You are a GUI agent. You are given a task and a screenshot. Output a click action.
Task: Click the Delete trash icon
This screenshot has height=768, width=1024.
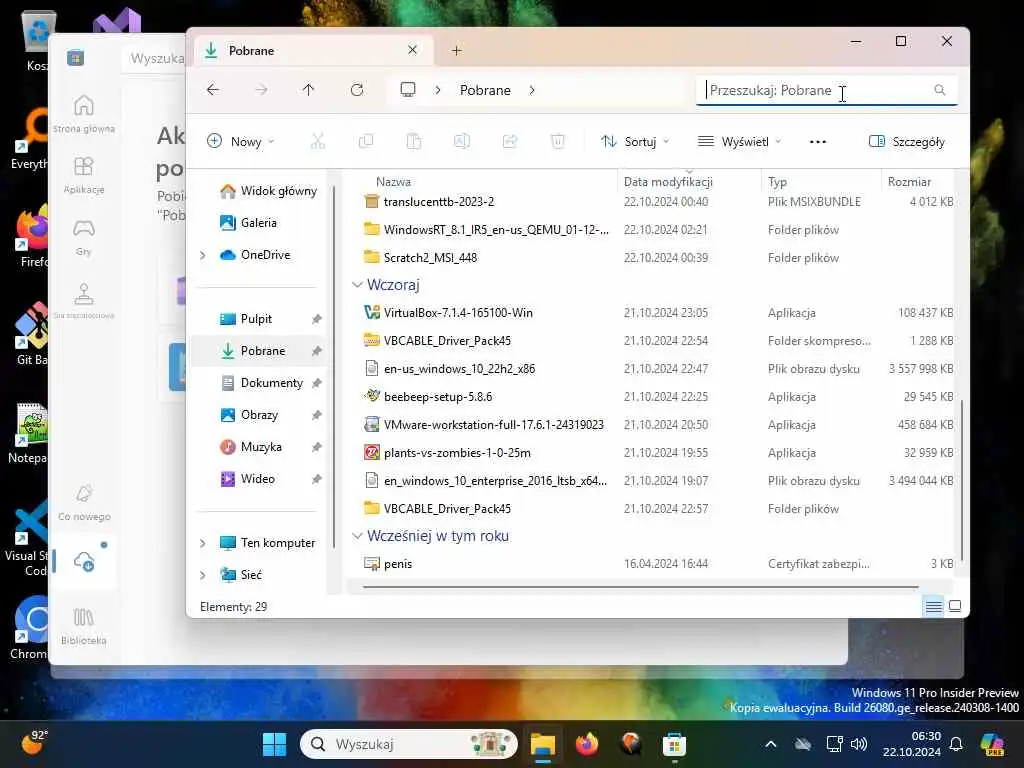[x=558, y=141]
